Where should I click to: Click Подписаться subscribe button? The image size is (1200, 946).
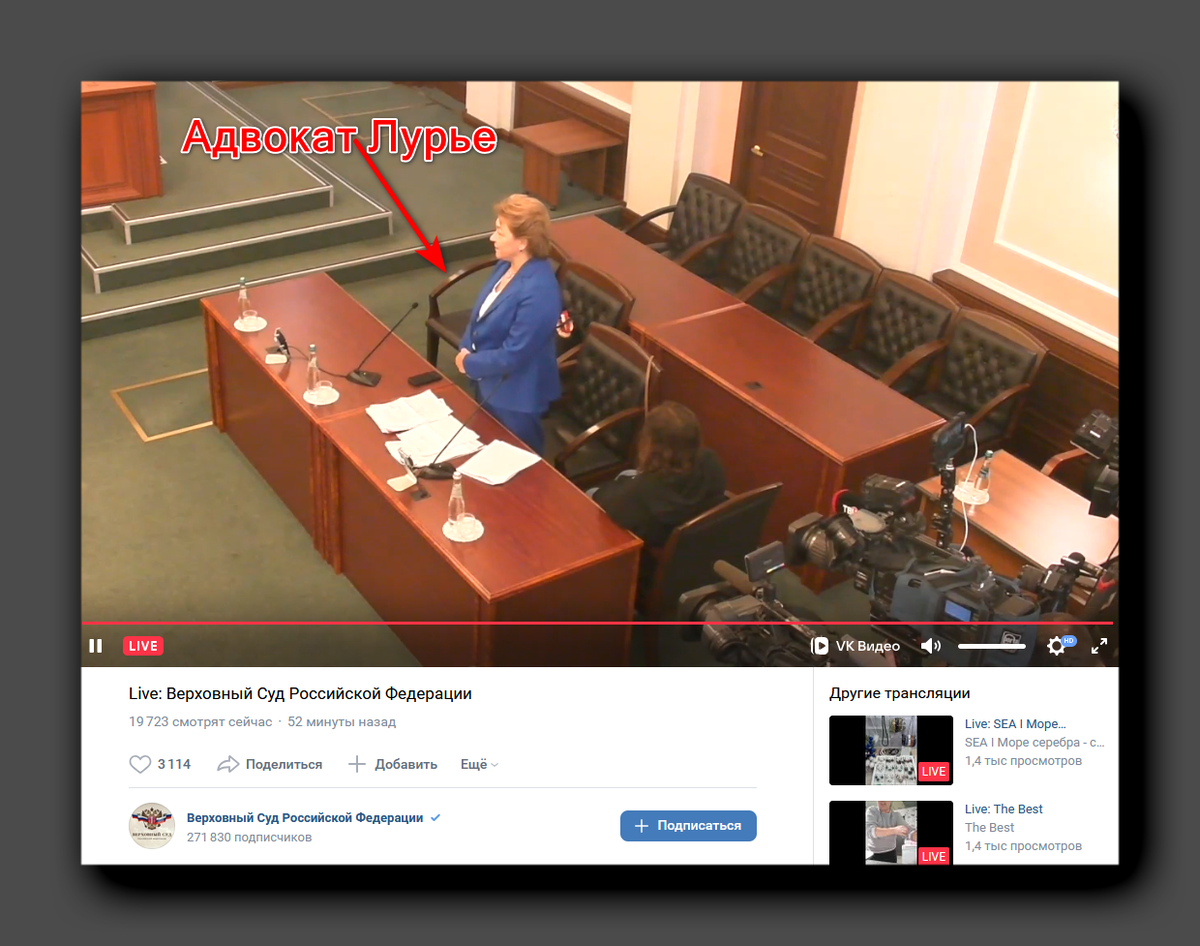tap(688, 826)
